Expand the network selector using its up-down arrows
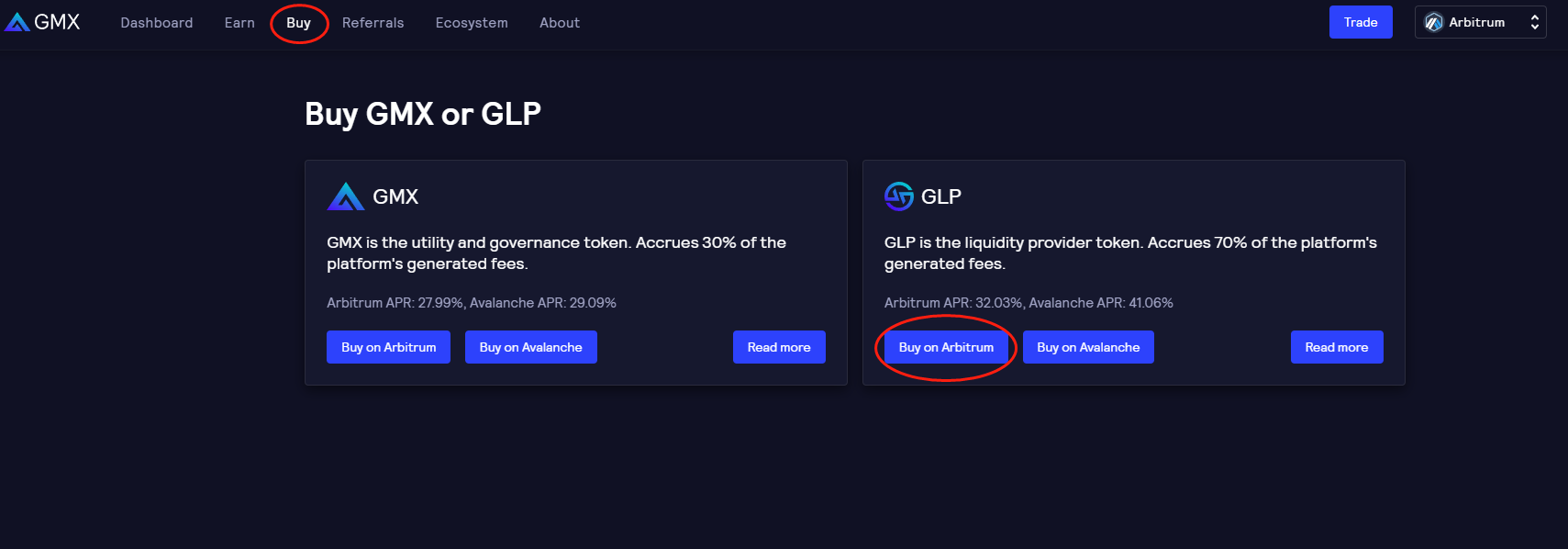The width and height of the screenshot is (1568, 549). click(x=1534, y=23)
